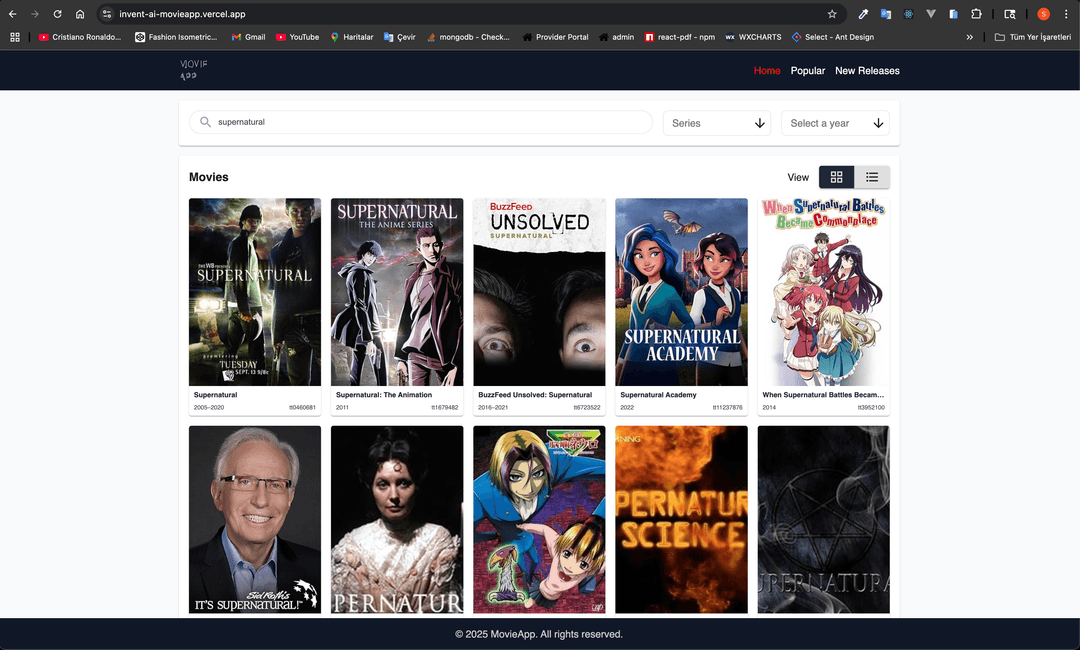Open the Cristiano Ronaldo bookmark
1080x650 pixels.
pyautogui.click(x=80, y=37)
